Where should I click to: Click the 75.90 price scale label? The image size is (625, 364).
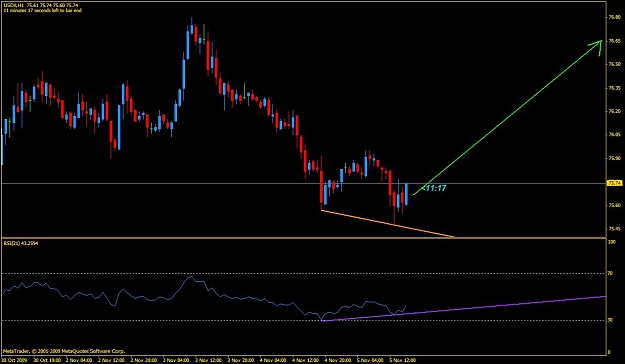pos(614,158)
